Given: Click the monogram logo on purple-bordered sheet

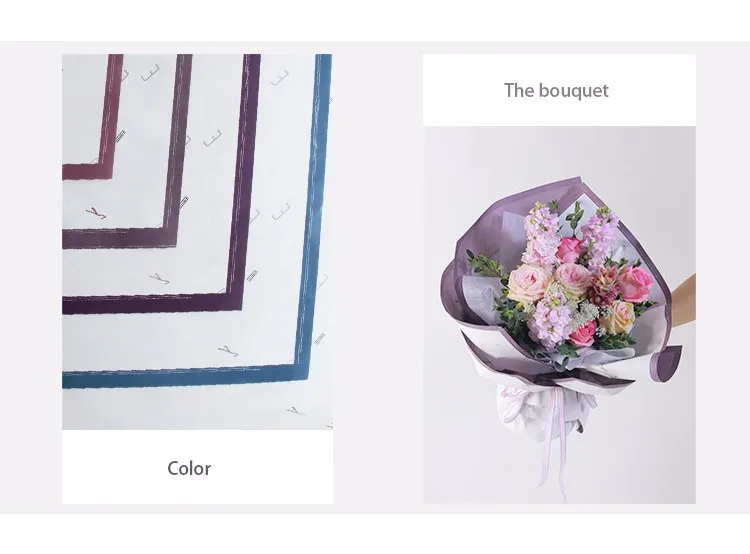Looking at the screenshot, I should (x=159, y=278).
